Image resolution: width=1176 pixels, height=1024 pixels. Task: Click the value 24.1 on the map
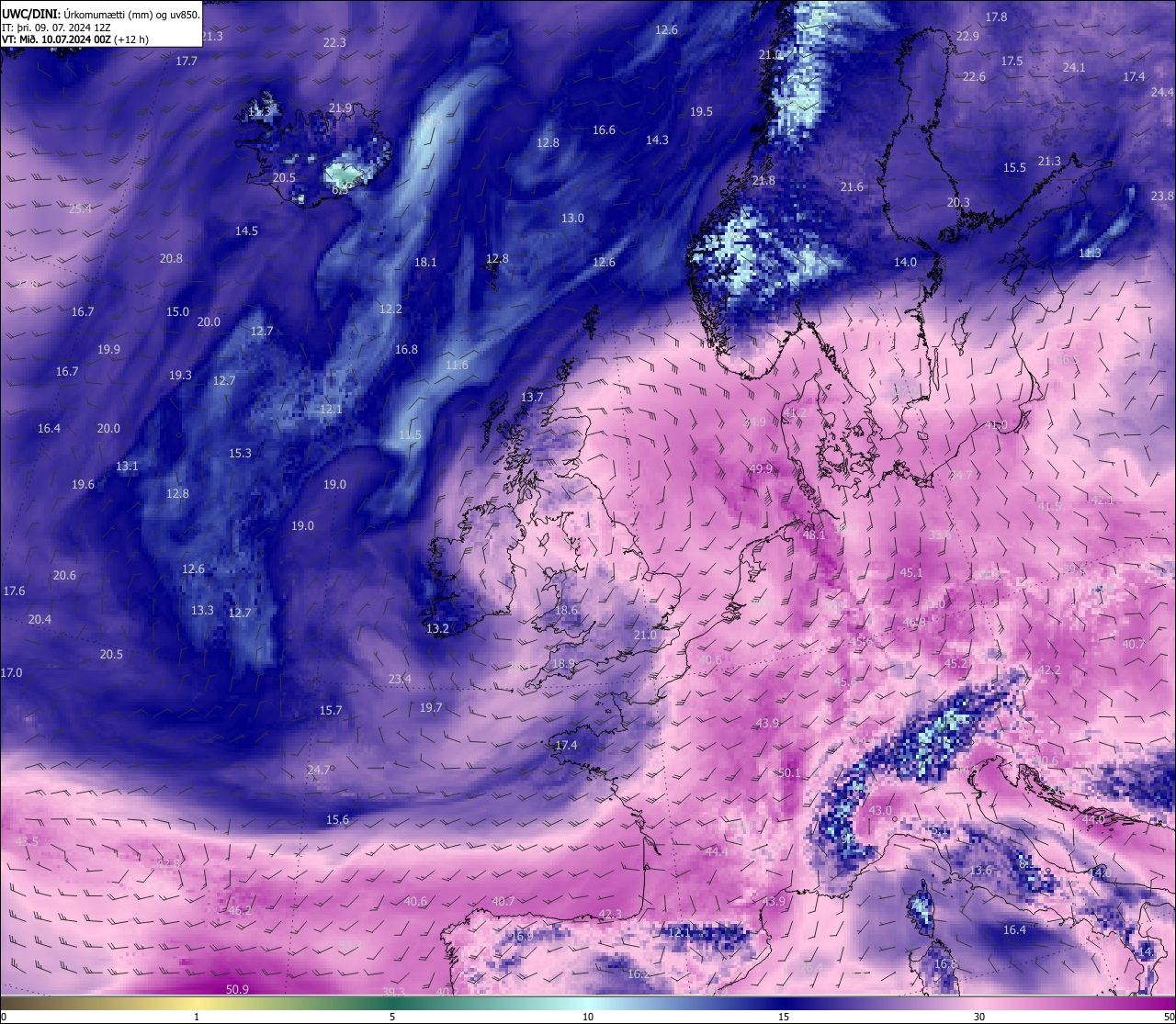pyautogui.click(x=1074, y=67)
